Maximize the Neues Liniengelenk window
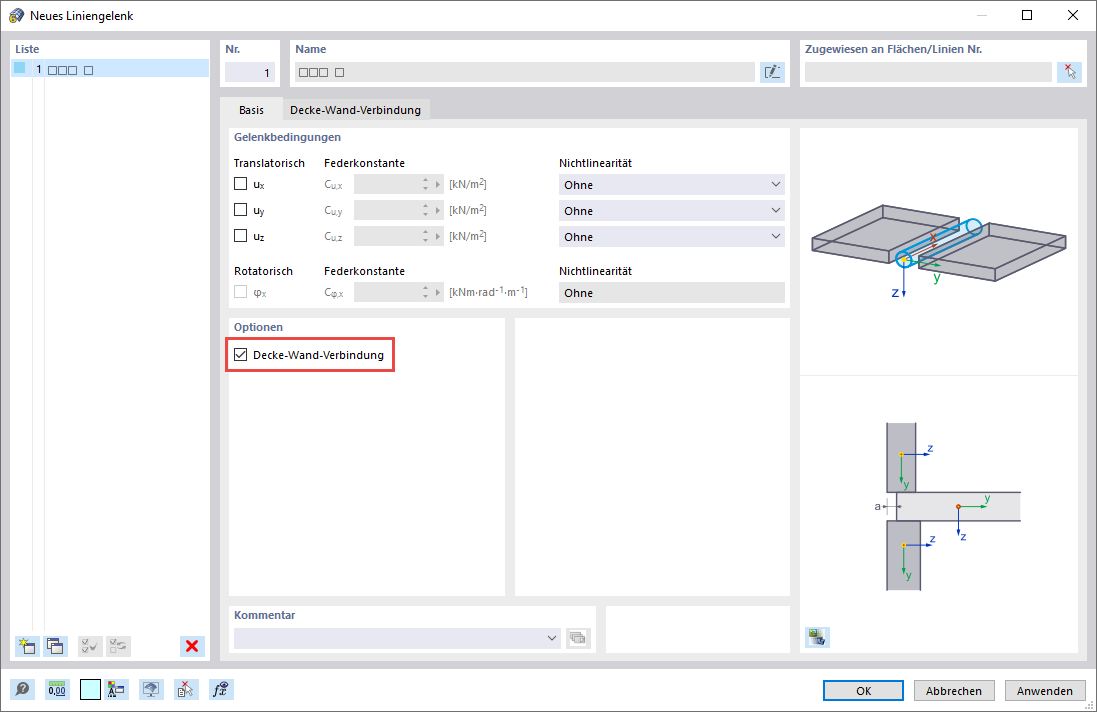Viewport: 1097px width, 712px height. tap(1026, 15)
